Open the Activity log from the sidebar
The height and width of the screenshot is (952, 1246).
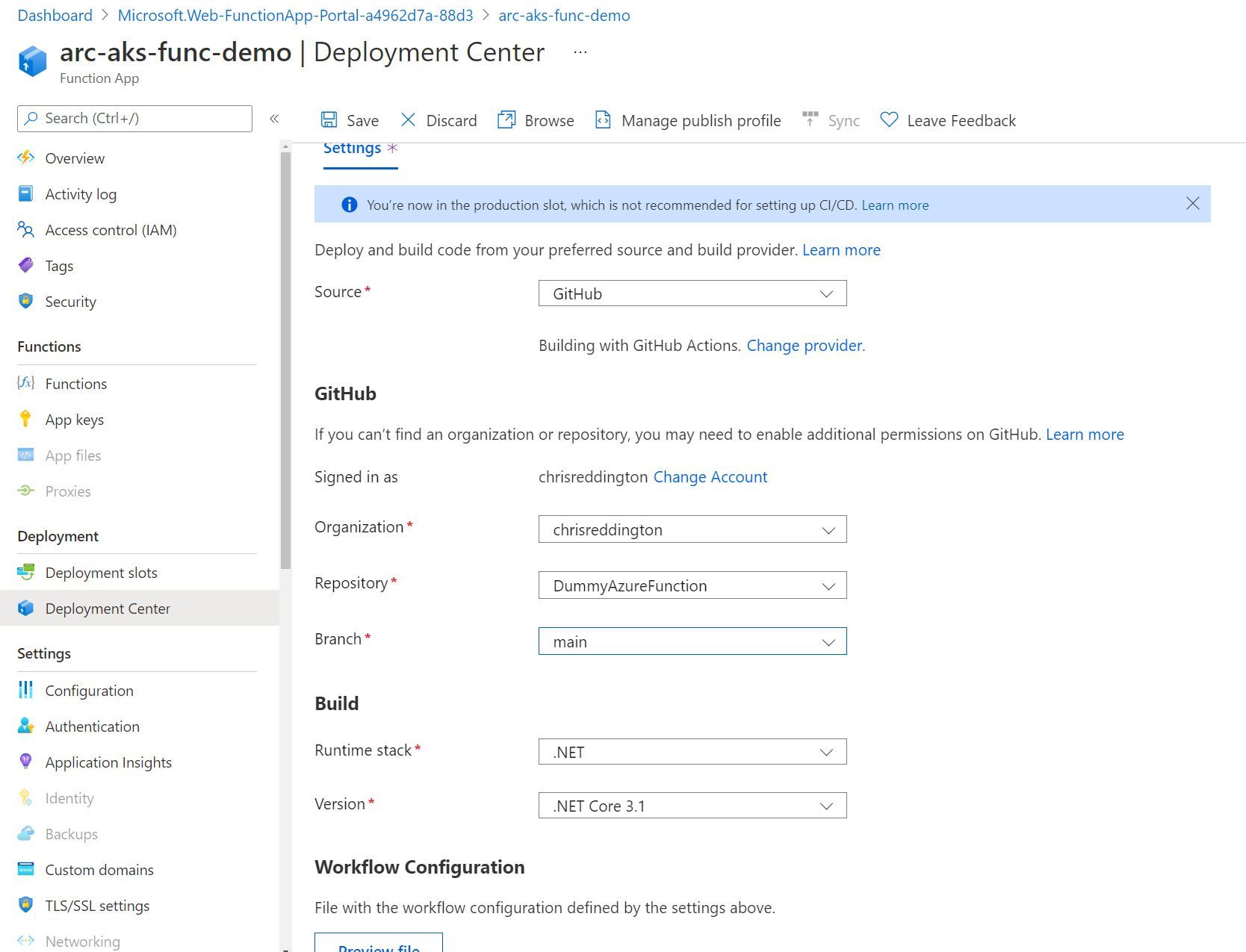[81, 193]
